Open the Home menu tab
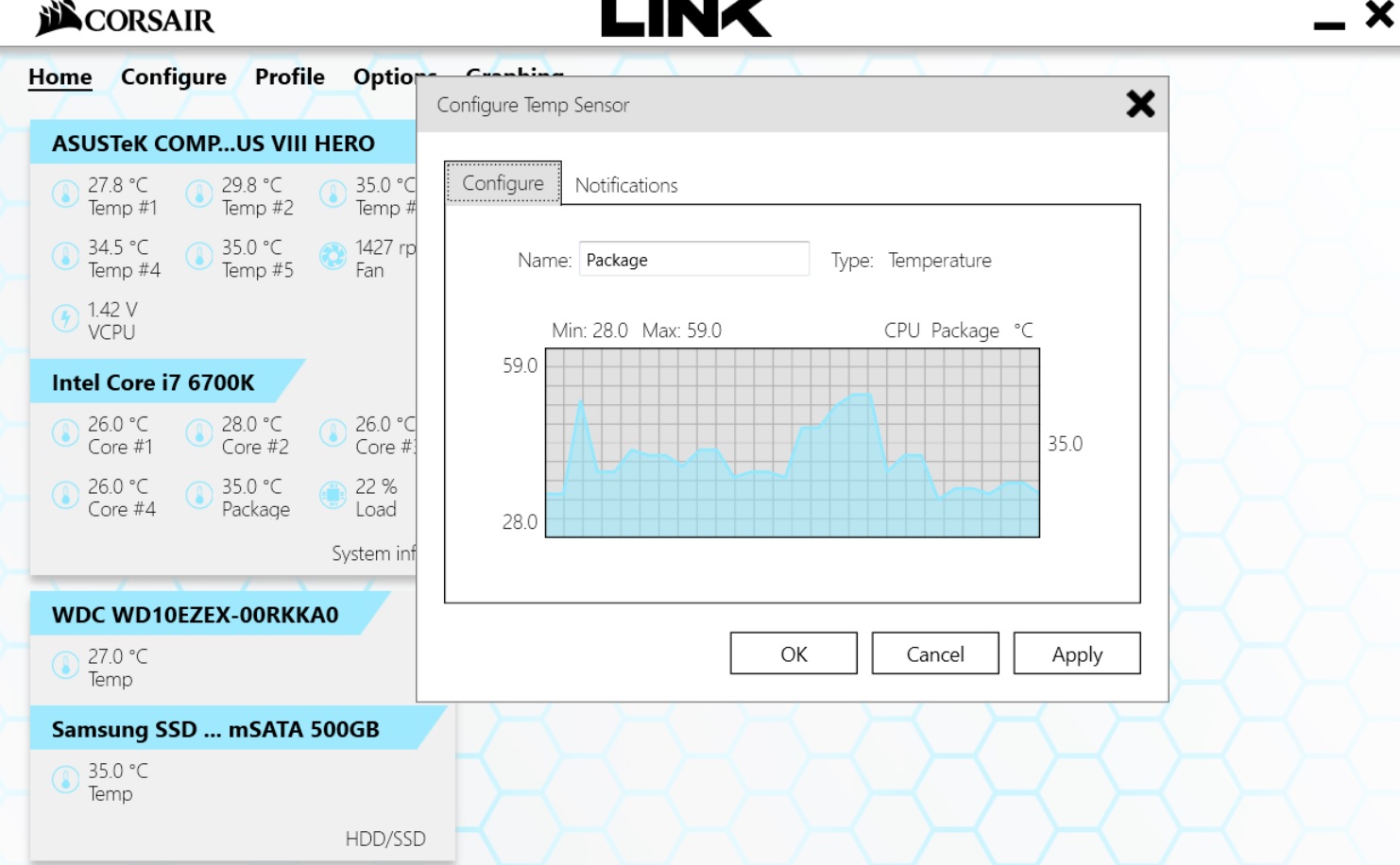Viewport: 1400px width, 865px height. (x=60, y=76)
